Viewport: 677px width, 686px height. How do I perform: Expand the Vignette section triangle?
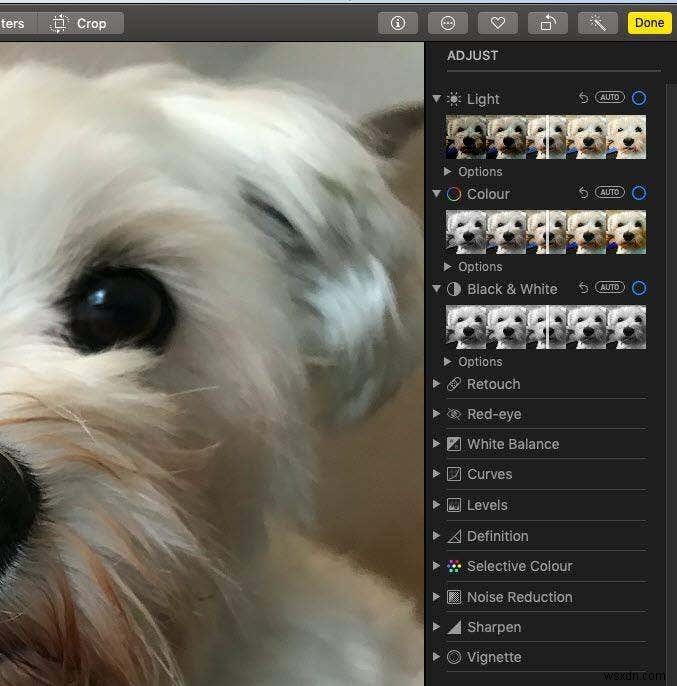pos(436,656)
